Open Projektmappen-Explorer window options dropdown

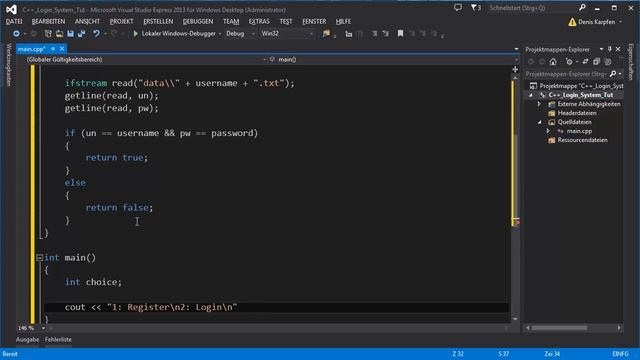pyautogui.click(x=601, y=49)
